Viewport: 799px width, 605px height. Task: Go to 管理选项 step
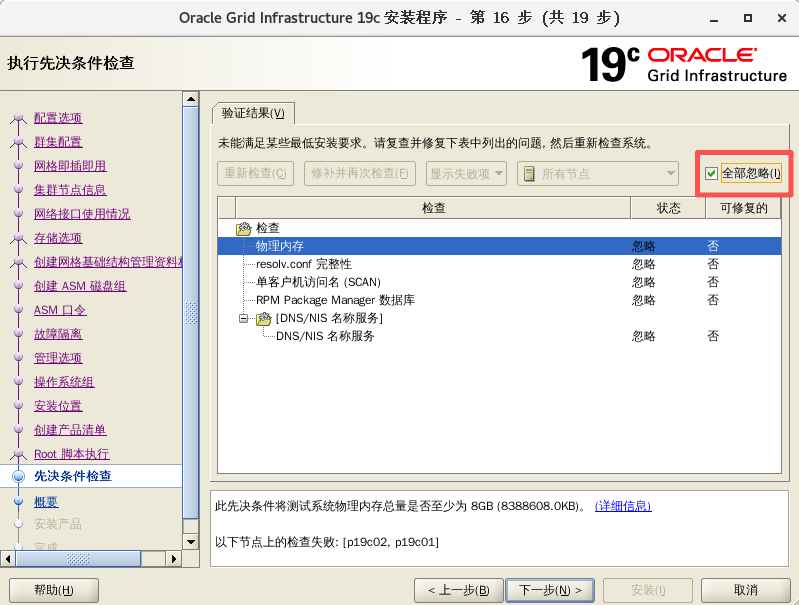(58, 358)
